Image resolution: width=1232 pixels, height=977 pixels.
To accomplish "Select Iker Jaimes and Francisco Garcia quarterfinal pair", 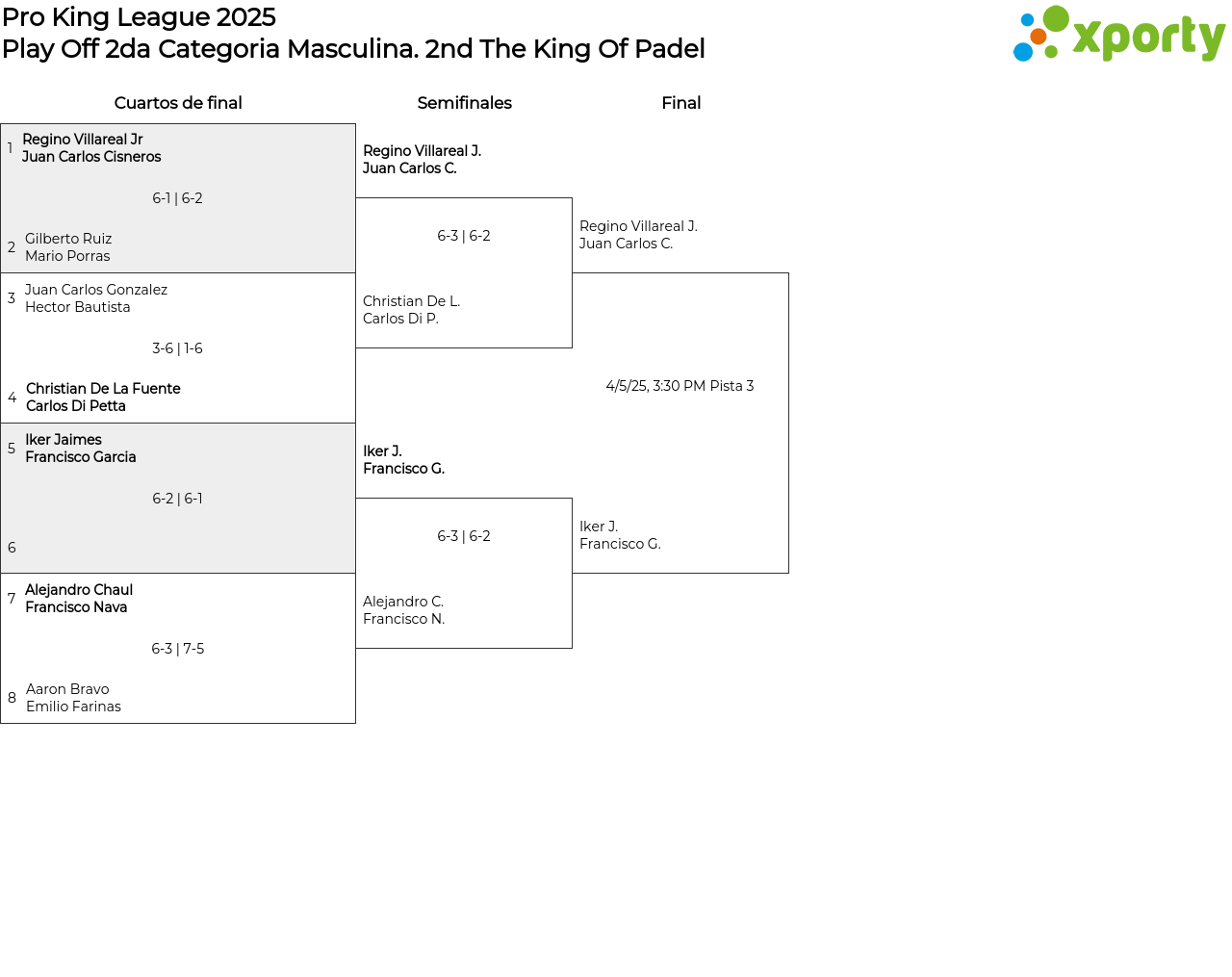I will 81,449.
